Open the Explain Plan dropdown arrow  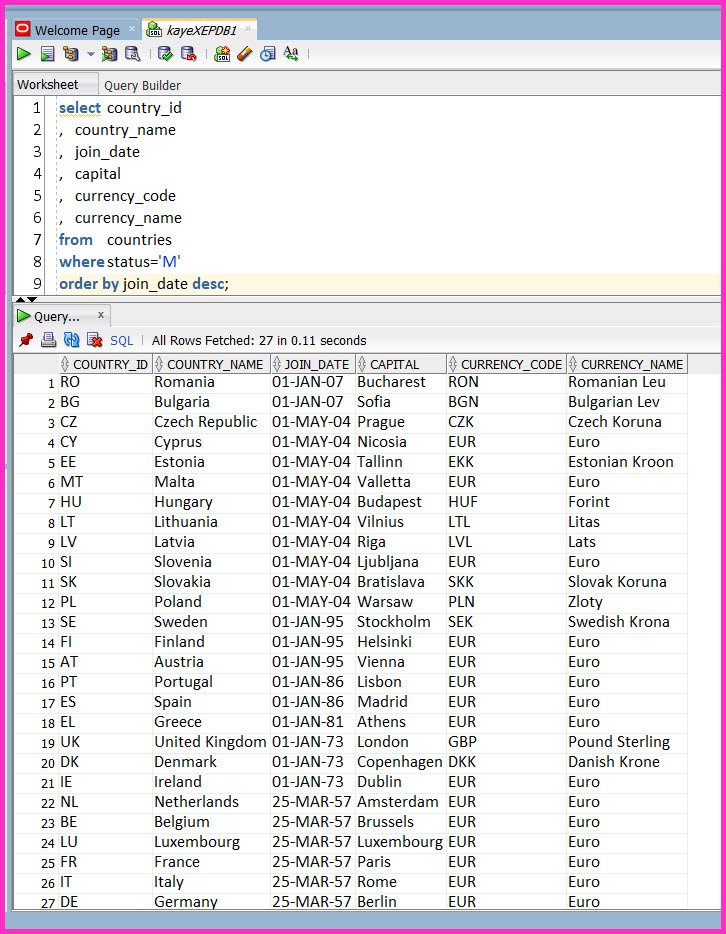[91, 54]
